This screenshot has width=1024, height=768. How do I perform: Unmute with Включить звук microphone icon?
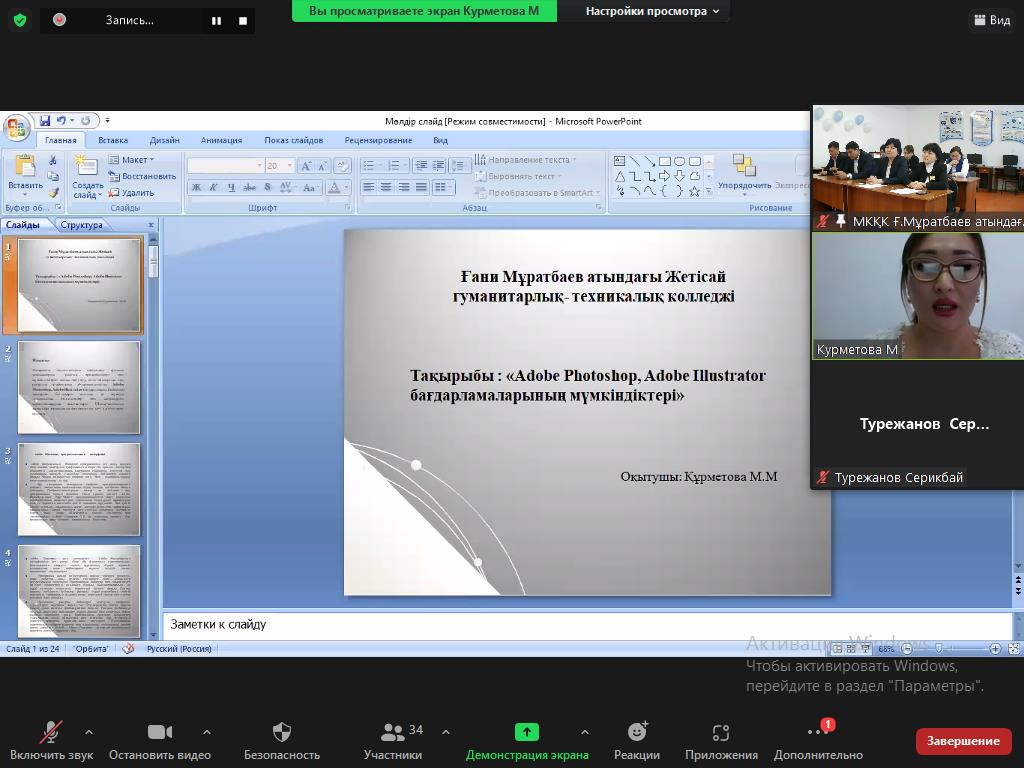[51, 732]
